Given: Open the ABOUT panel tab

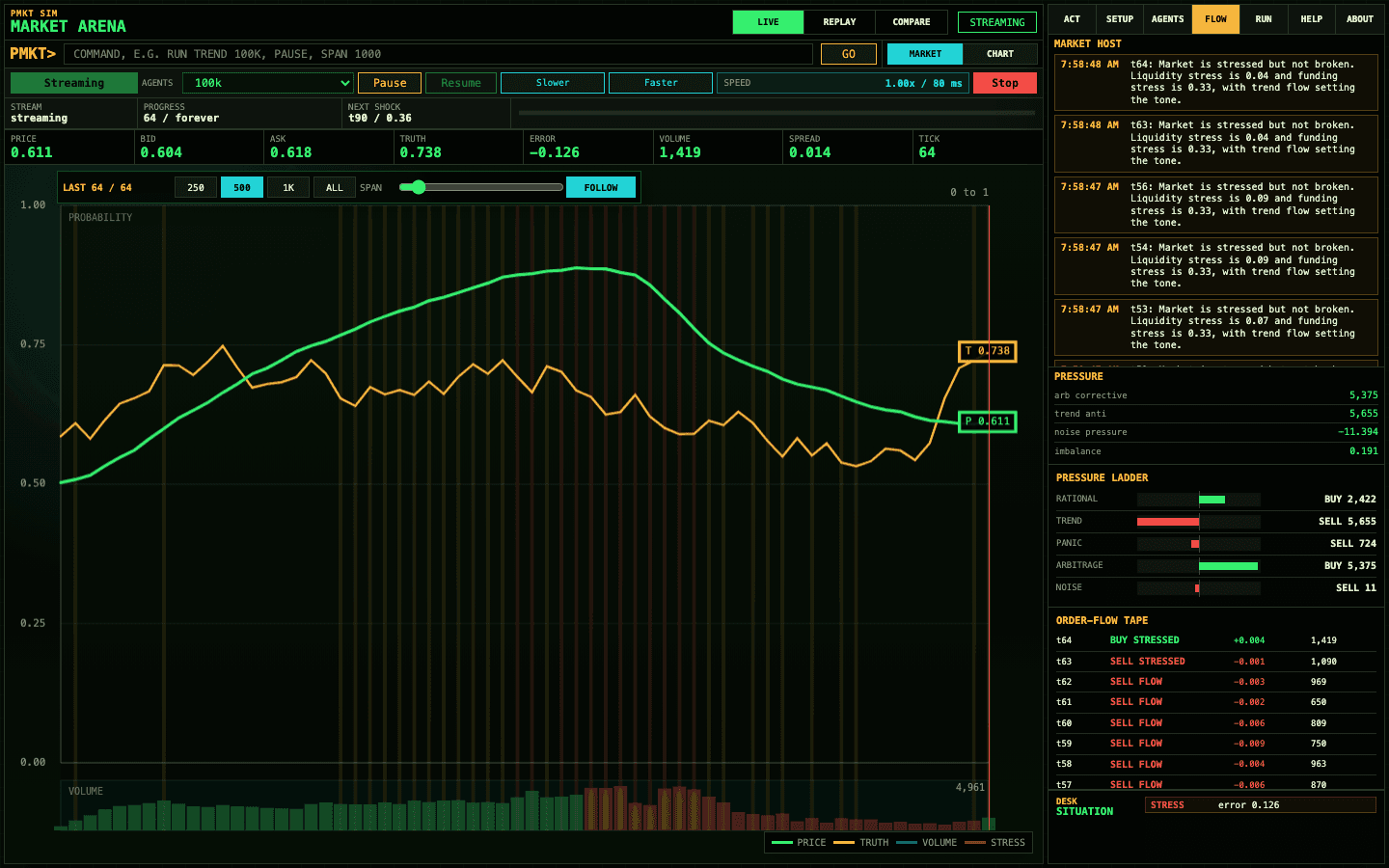Looking at the screenshot, I should click(x=1360, y=19).
